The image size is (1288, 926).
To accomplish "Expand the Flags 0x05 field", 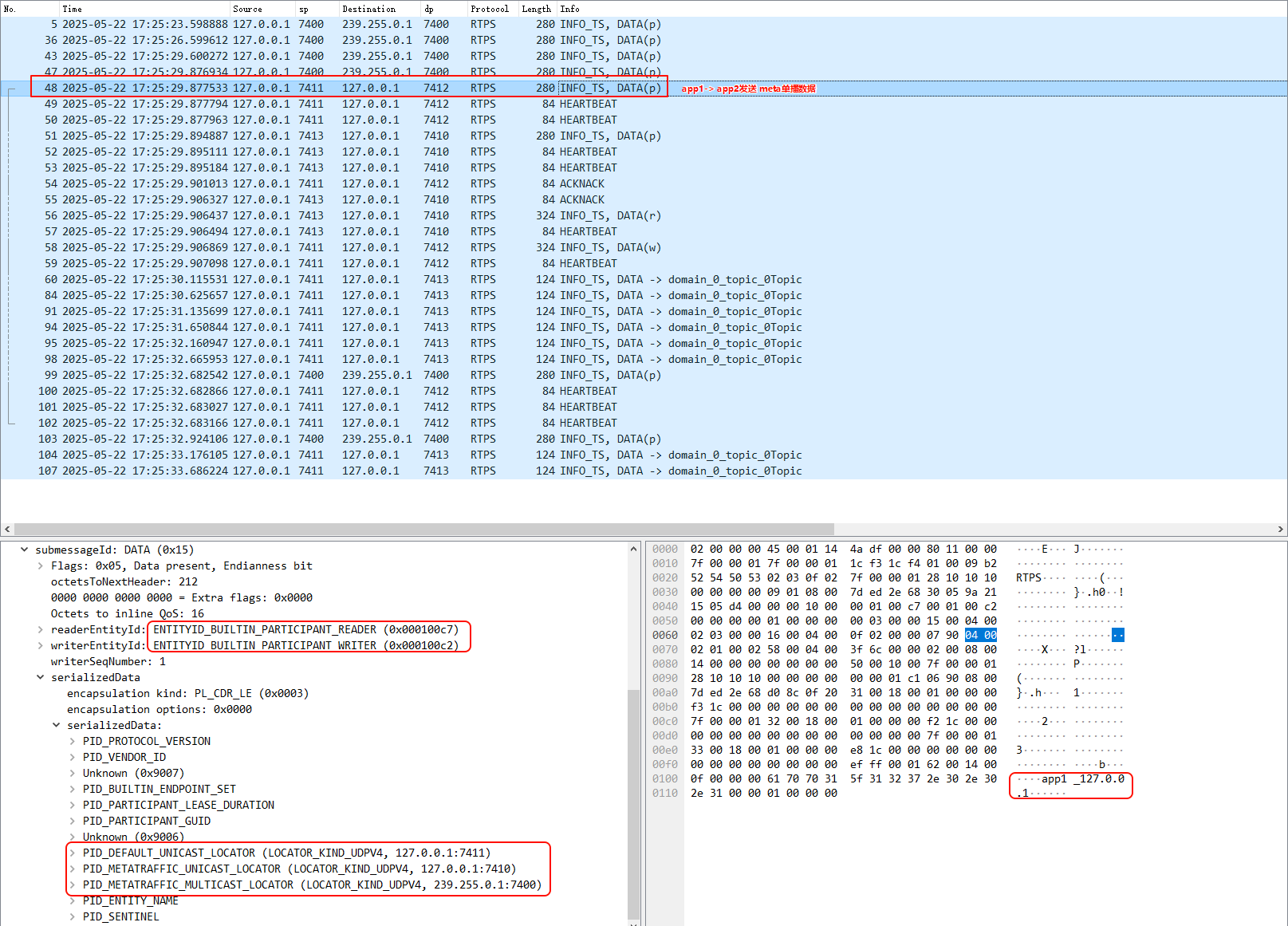I will coord(41,565).
